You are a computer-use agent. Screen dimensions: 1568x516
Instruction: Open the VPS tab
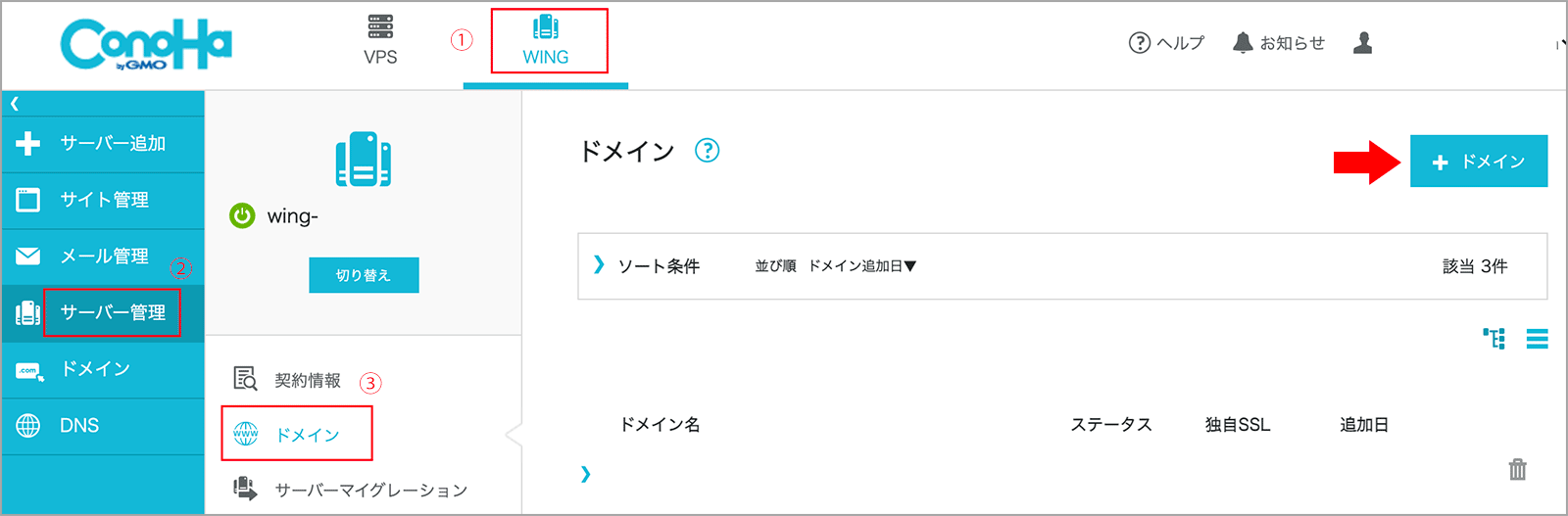[380, 40]
